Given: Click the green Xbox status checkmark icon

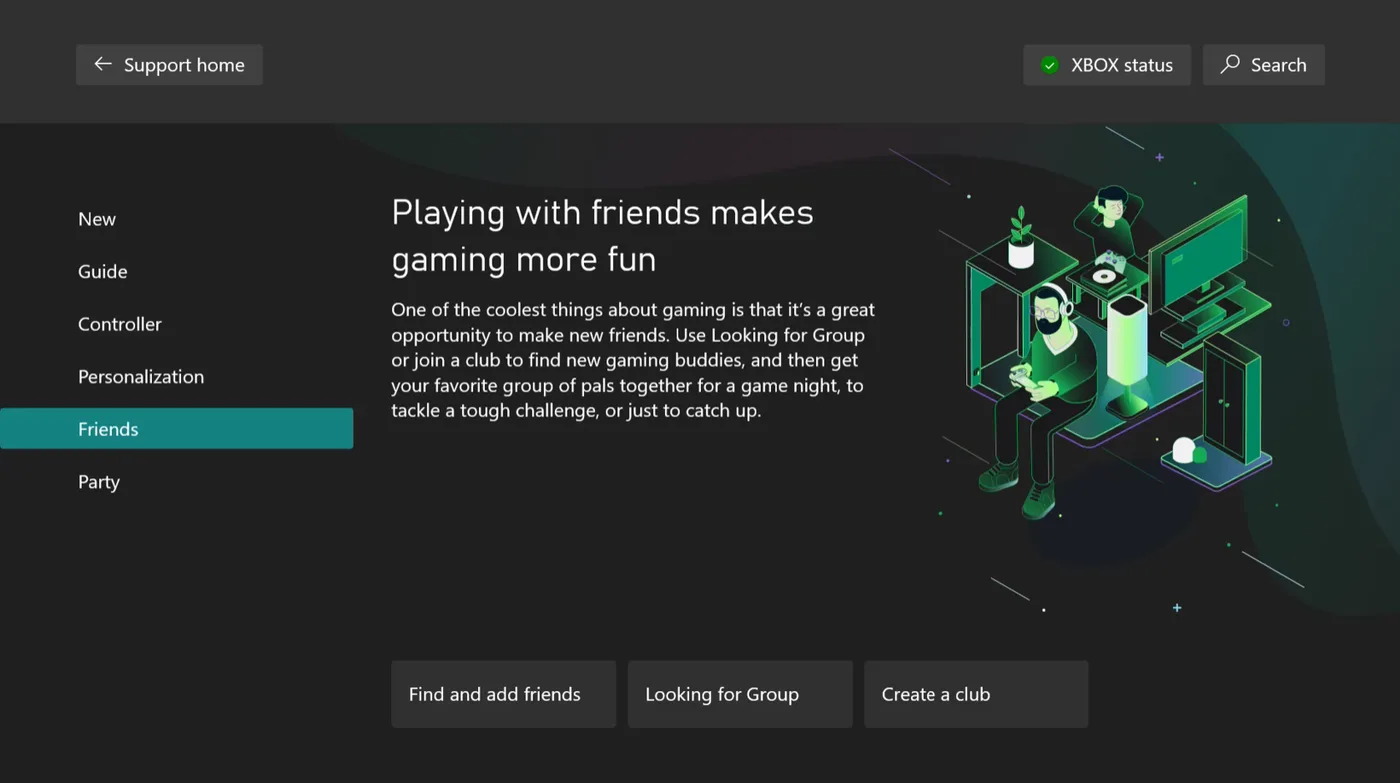Looking at the screenshot, I should [x=1049, y=65].
